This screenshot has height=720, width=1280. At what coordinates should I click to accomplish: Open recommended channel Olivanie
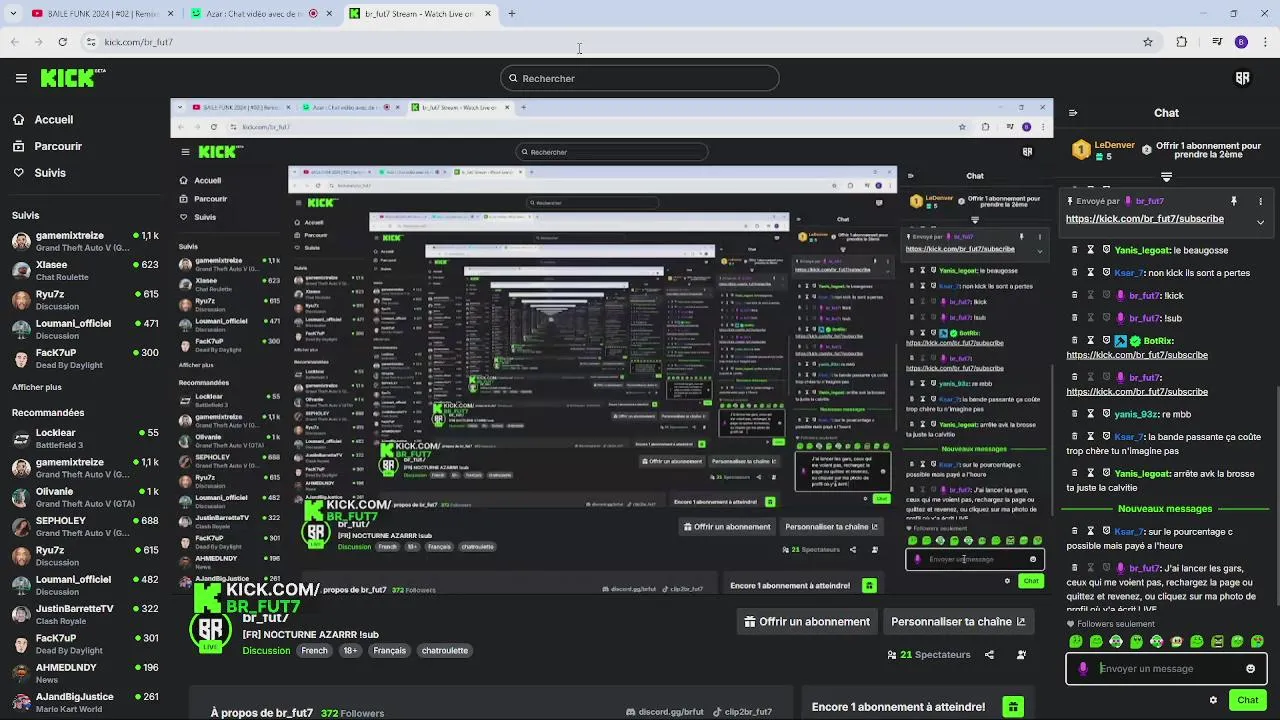click(x=85, y=497)
